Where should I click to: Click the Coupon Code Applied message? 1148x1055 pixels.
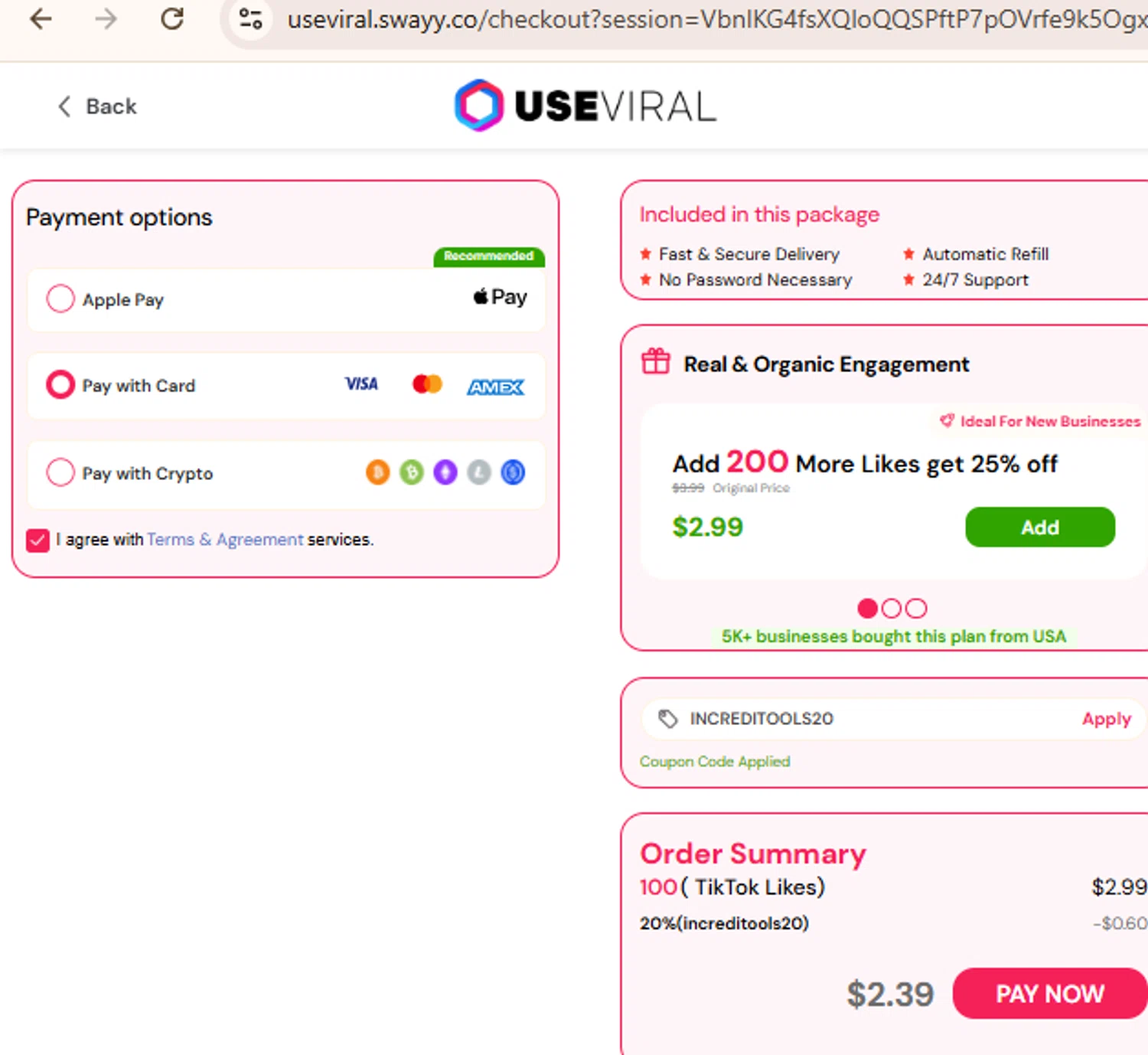715,762
